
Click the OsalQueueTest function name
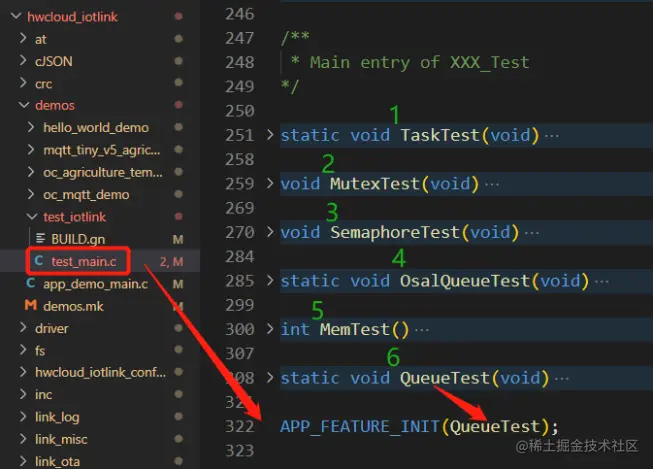[x=465, y=281]
